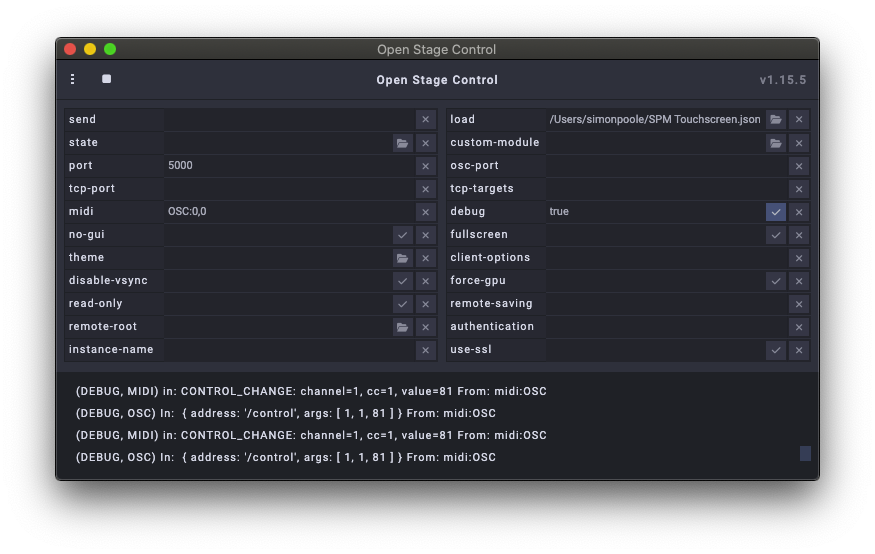Screen dimensions: 875x554
Task: Browse for a custom-module file
Action: 776,143
